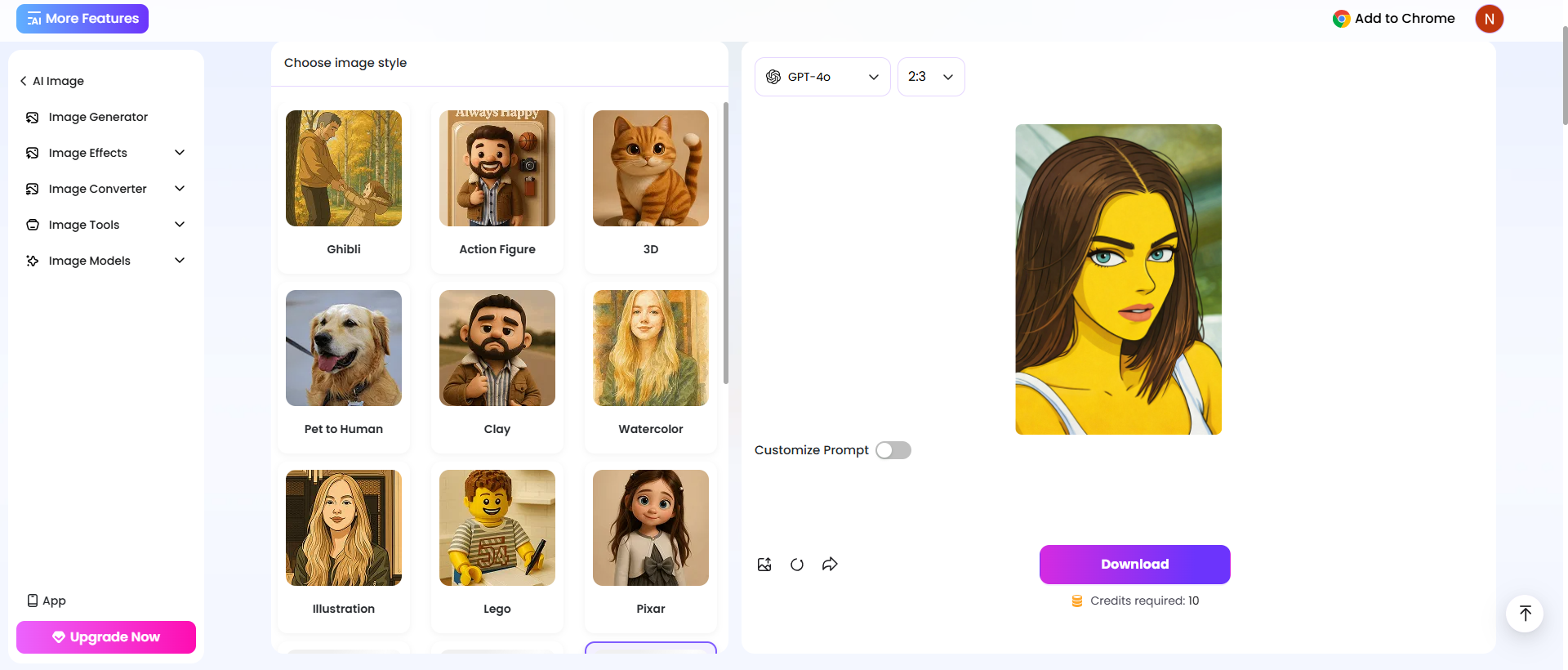The height and width of the screenshot is (670, 1568).
Task: Select the Ghibli style thumbnail
Action: 344,168
